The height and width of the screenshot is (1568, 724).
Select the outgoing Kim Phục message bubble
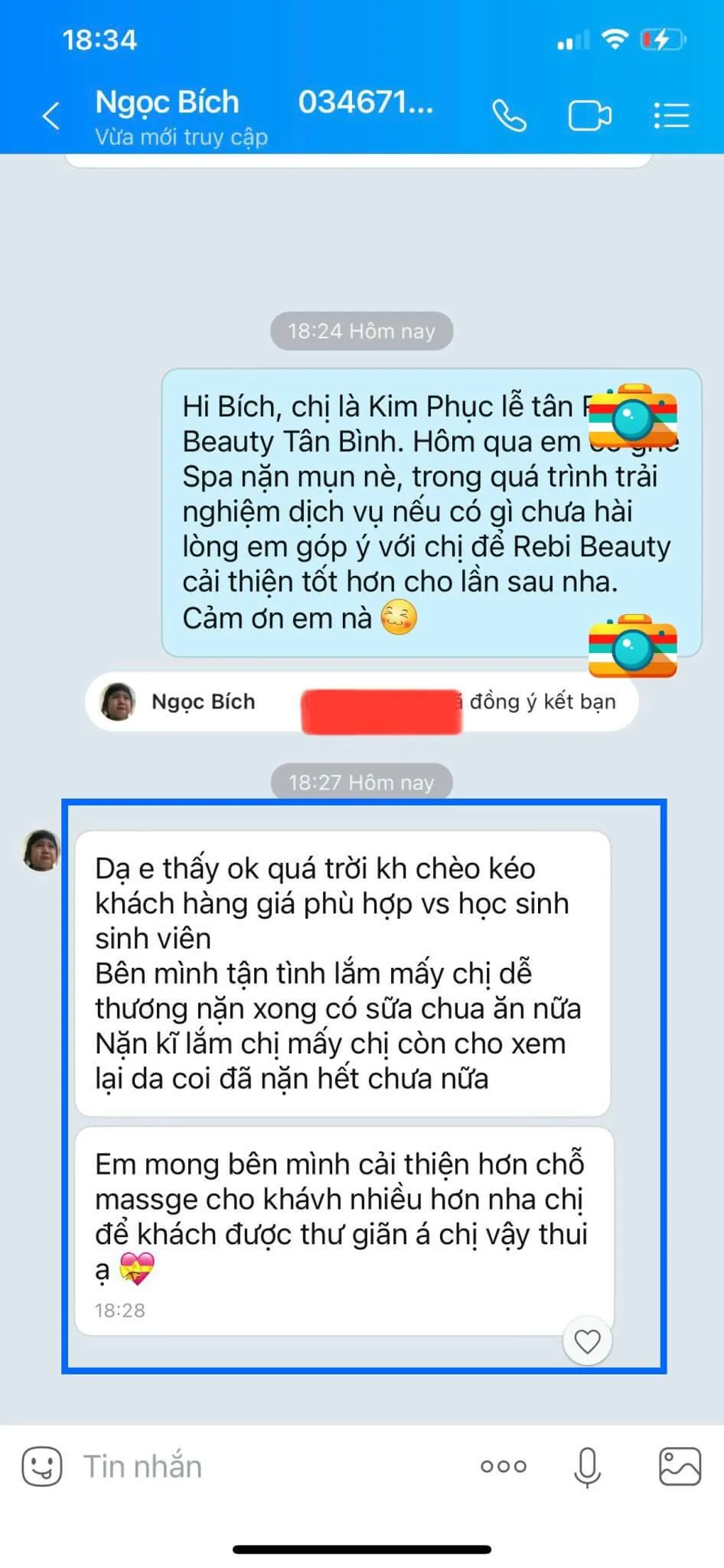(432, 512)
